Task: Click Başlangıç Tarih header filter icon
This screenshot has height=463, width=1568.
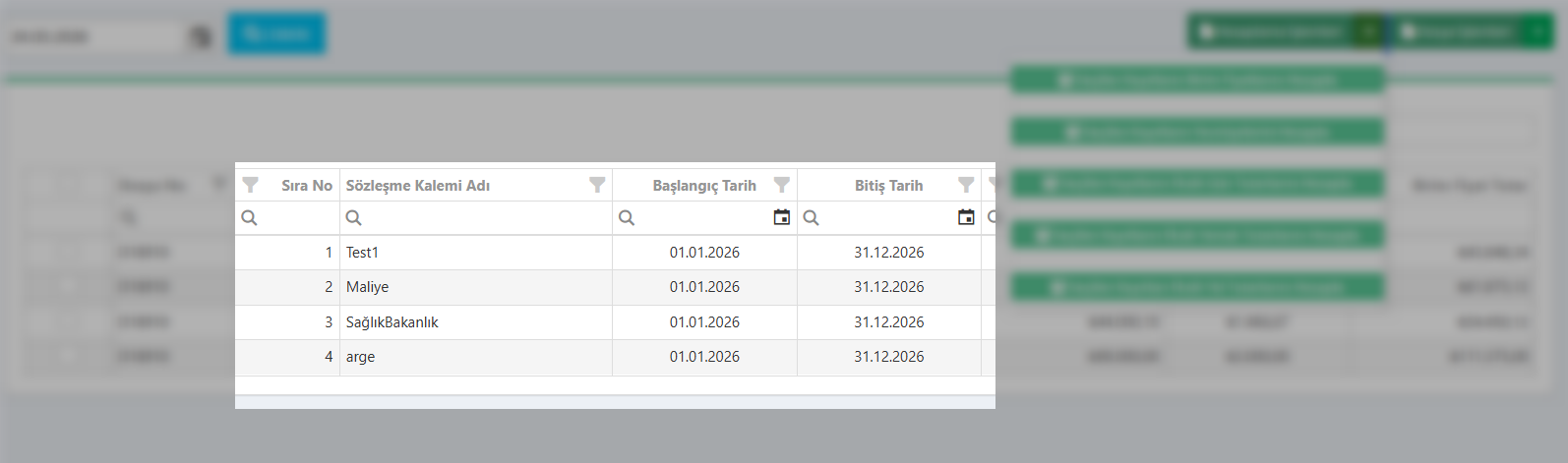Action: click(x=782, y=185)
